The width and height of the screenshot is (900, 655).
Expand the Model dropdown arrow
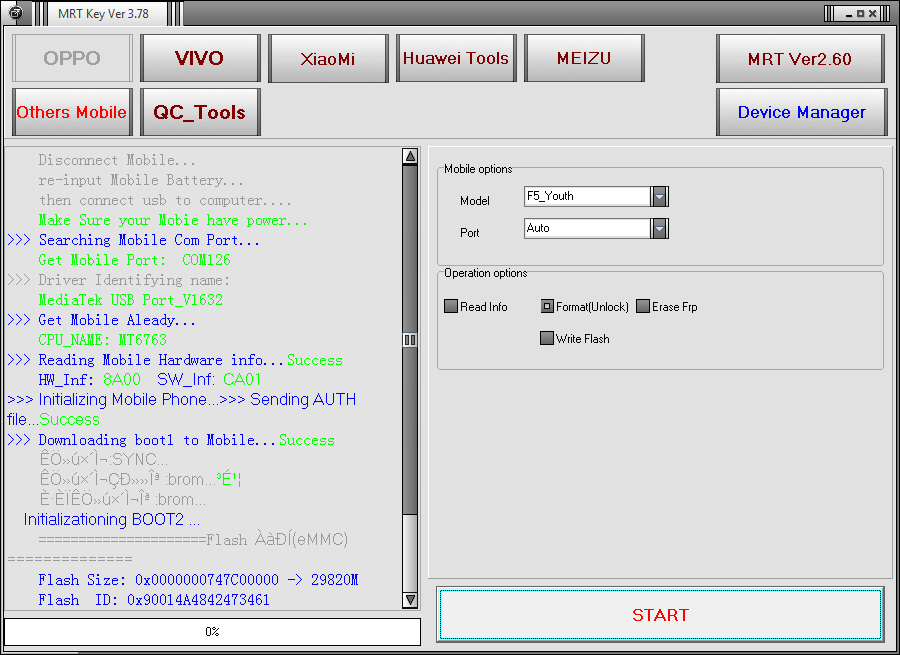coord(660,196)
